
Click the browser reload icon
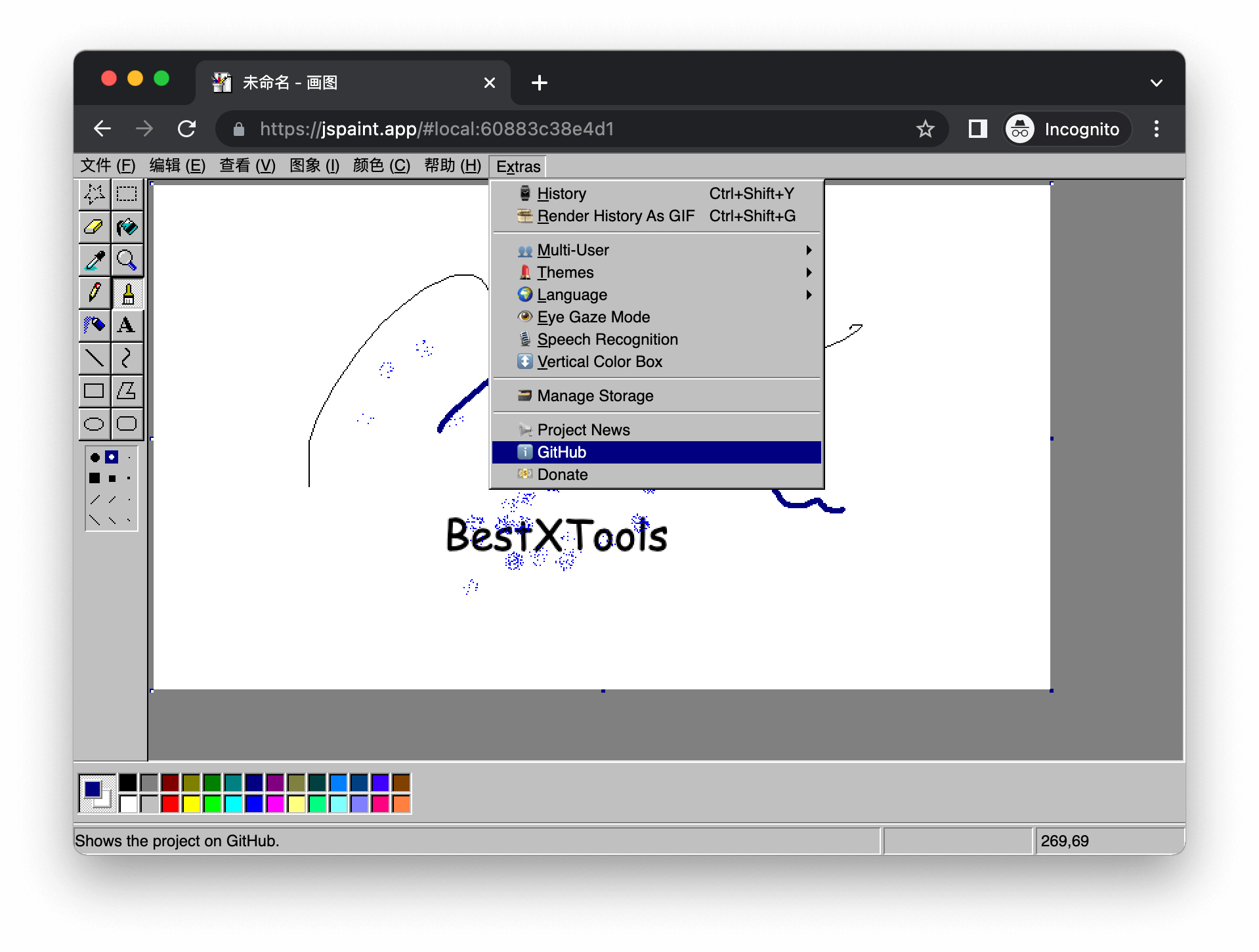point(187,129)
